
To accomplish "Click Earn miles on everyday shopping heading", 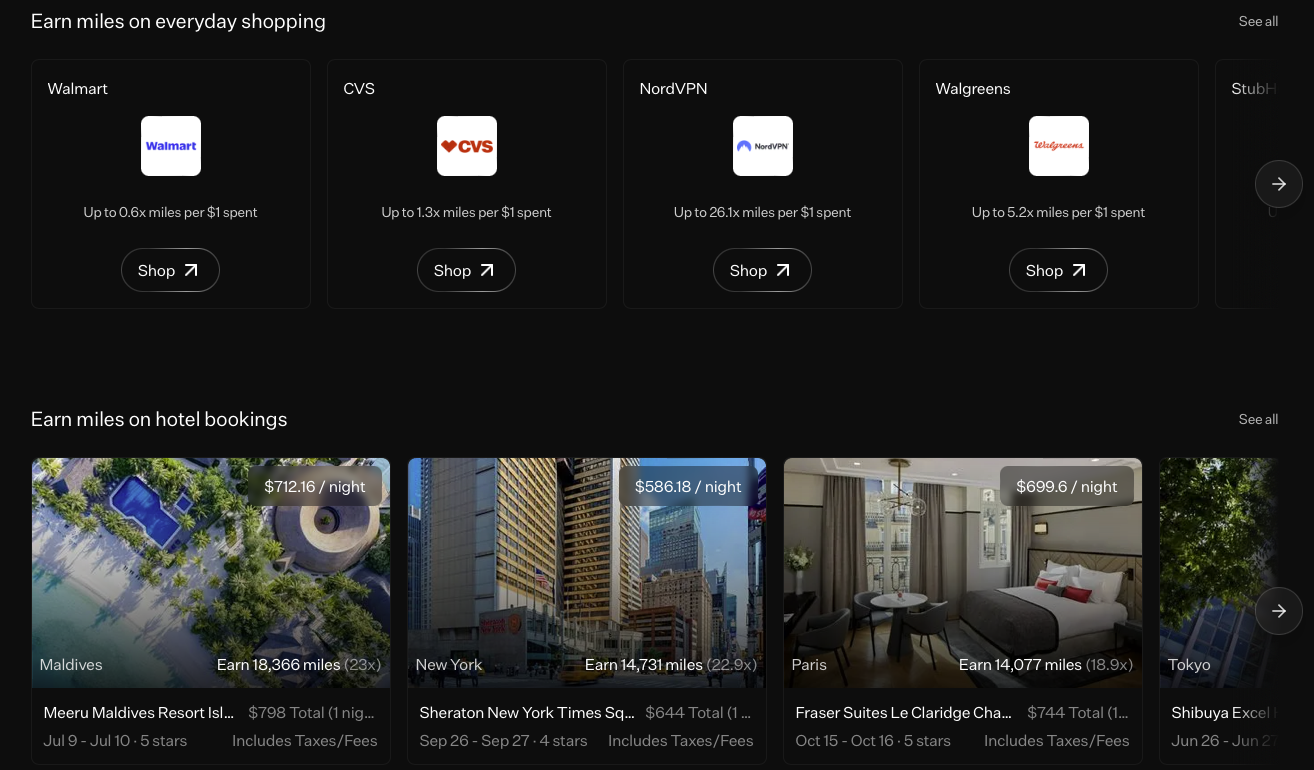I will pos(178,21).
